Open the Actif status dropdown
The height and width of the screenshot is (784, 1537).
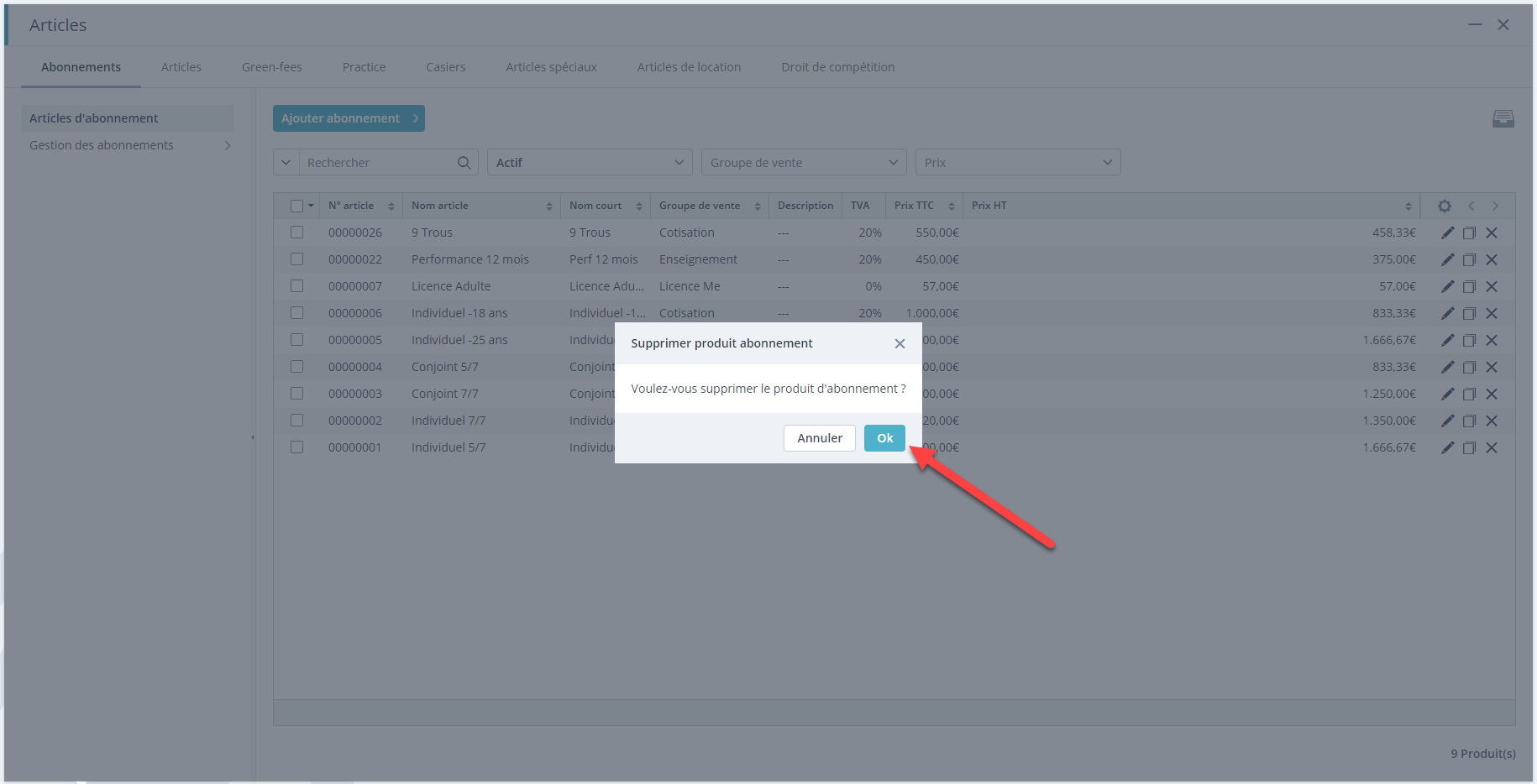click(x=590, y=163)
